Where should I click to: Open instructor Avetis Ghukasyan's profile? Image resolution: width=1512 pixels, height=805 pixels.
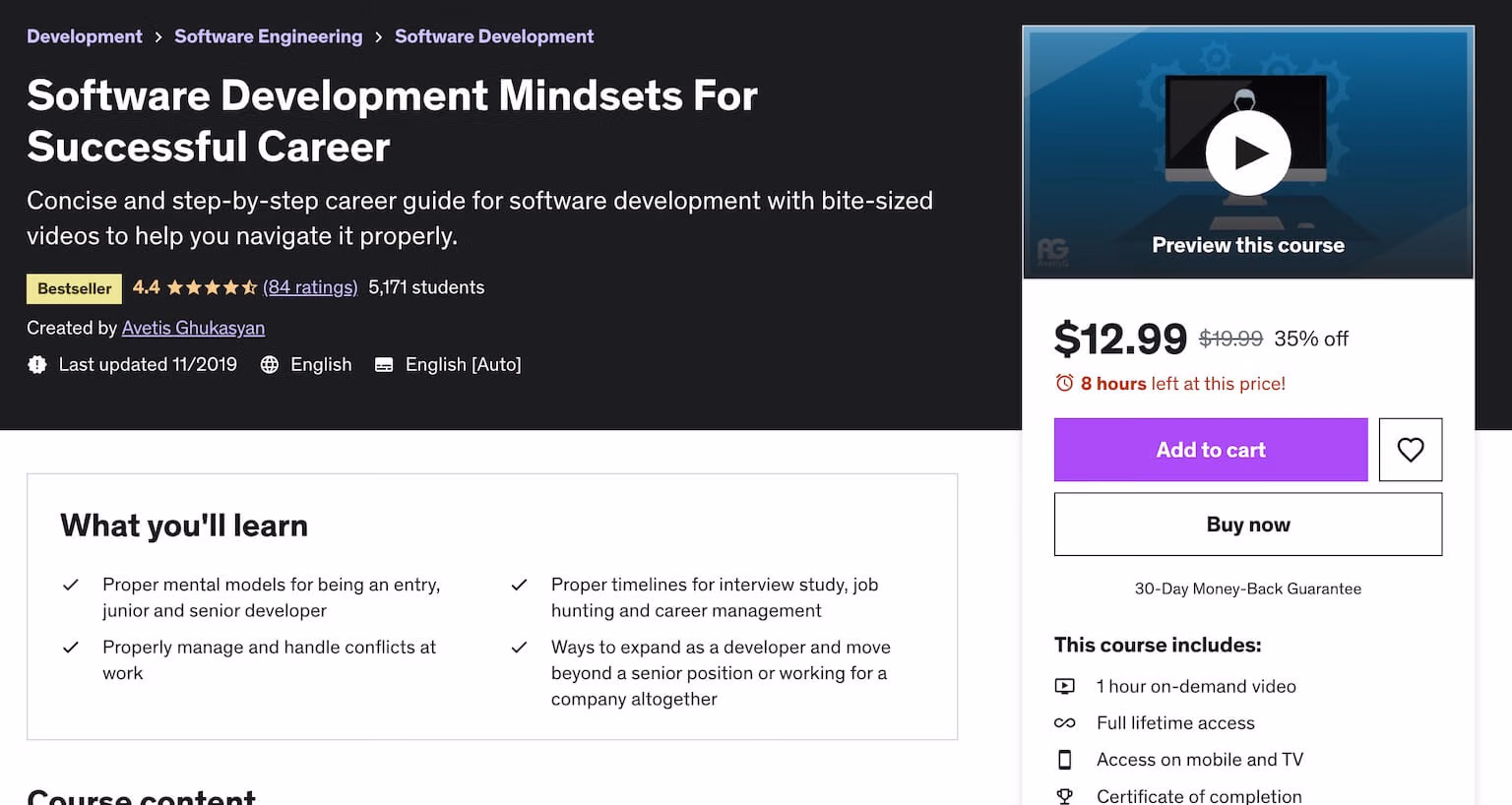(x=193, y=328)
